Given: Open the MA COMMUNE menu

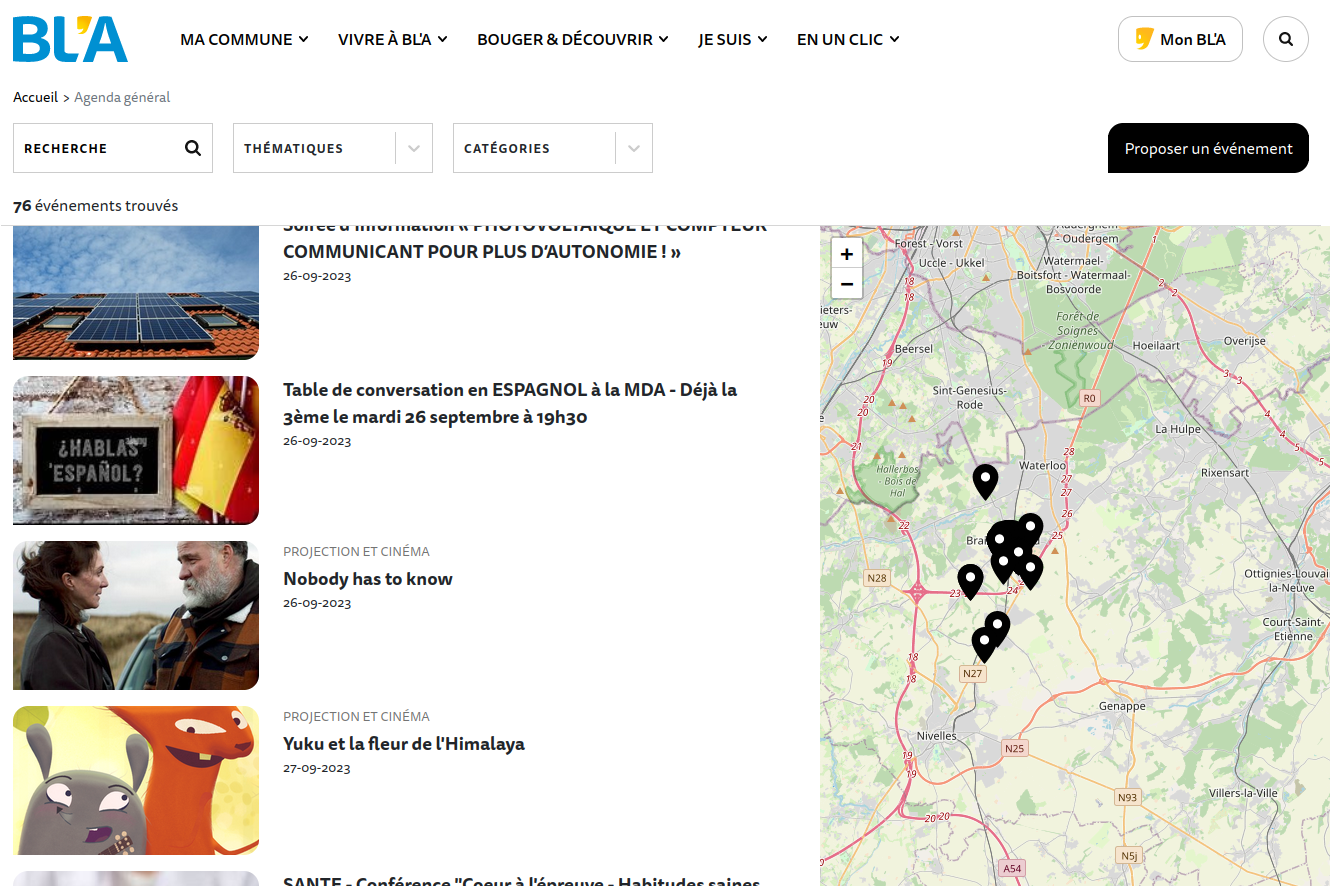Looking at the screenshot, I should 244,39.
